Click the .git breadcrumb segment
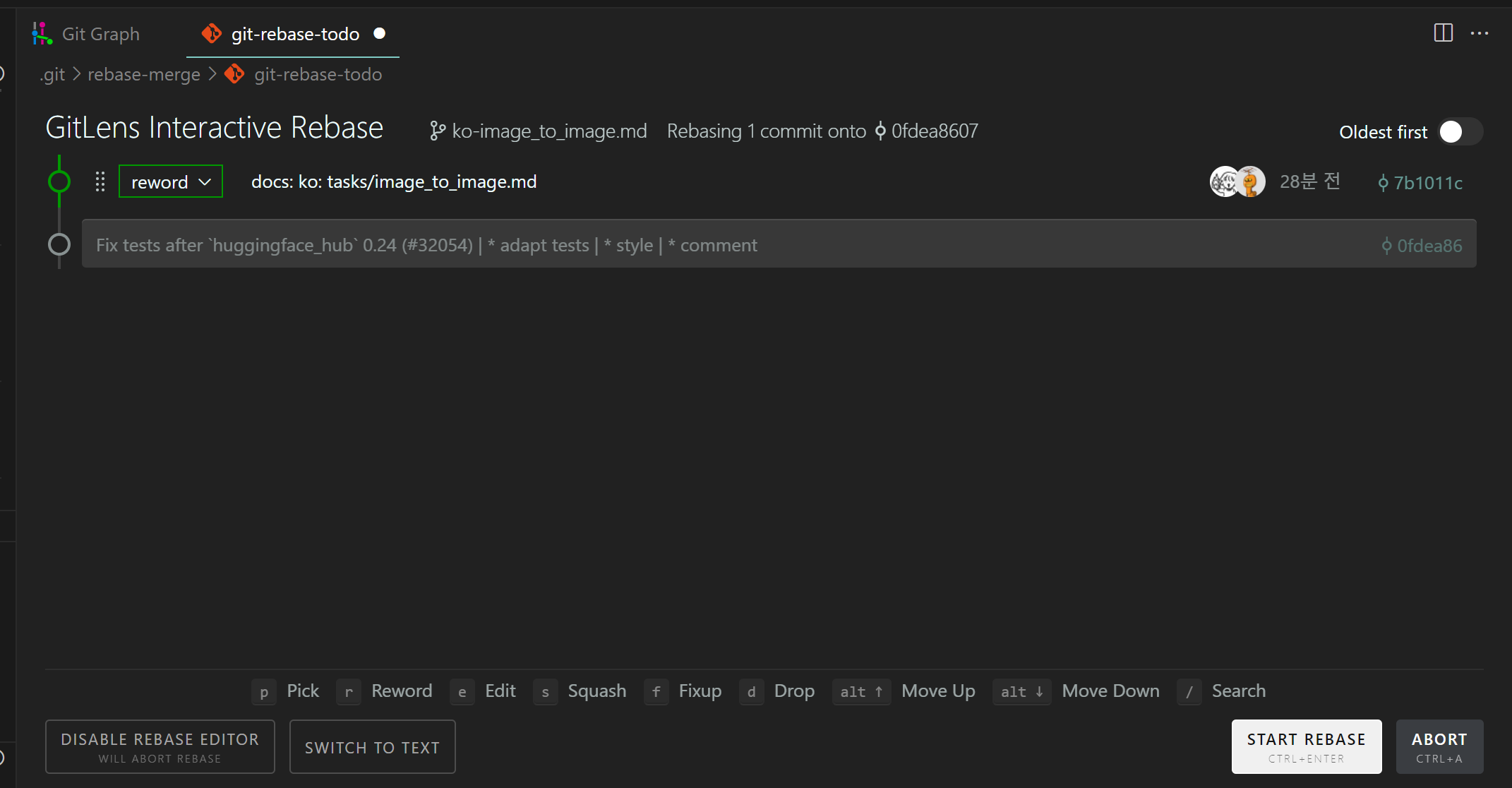Viewport: 1512px width, 788px height. click(53, 74)
